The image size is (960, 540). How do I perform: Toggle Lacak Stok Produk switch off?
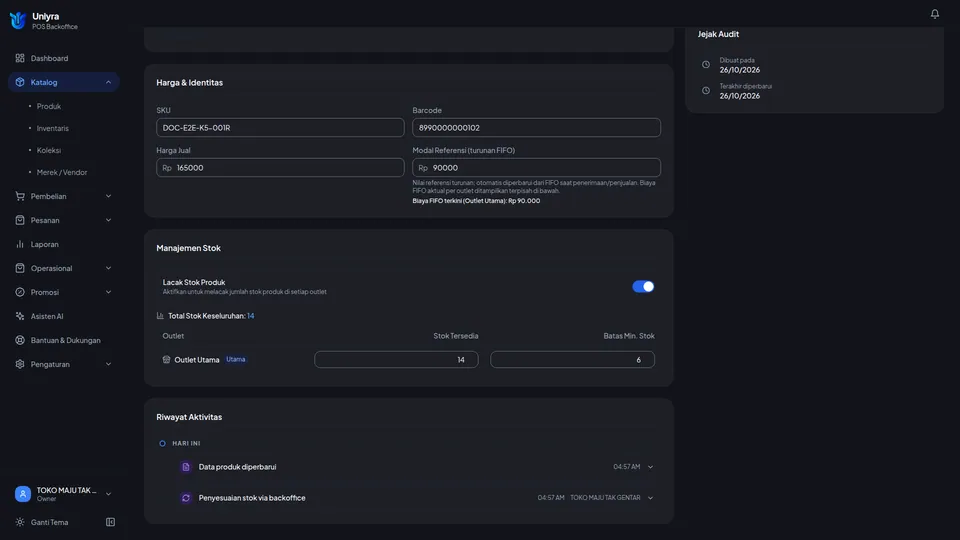coord(643,287)
